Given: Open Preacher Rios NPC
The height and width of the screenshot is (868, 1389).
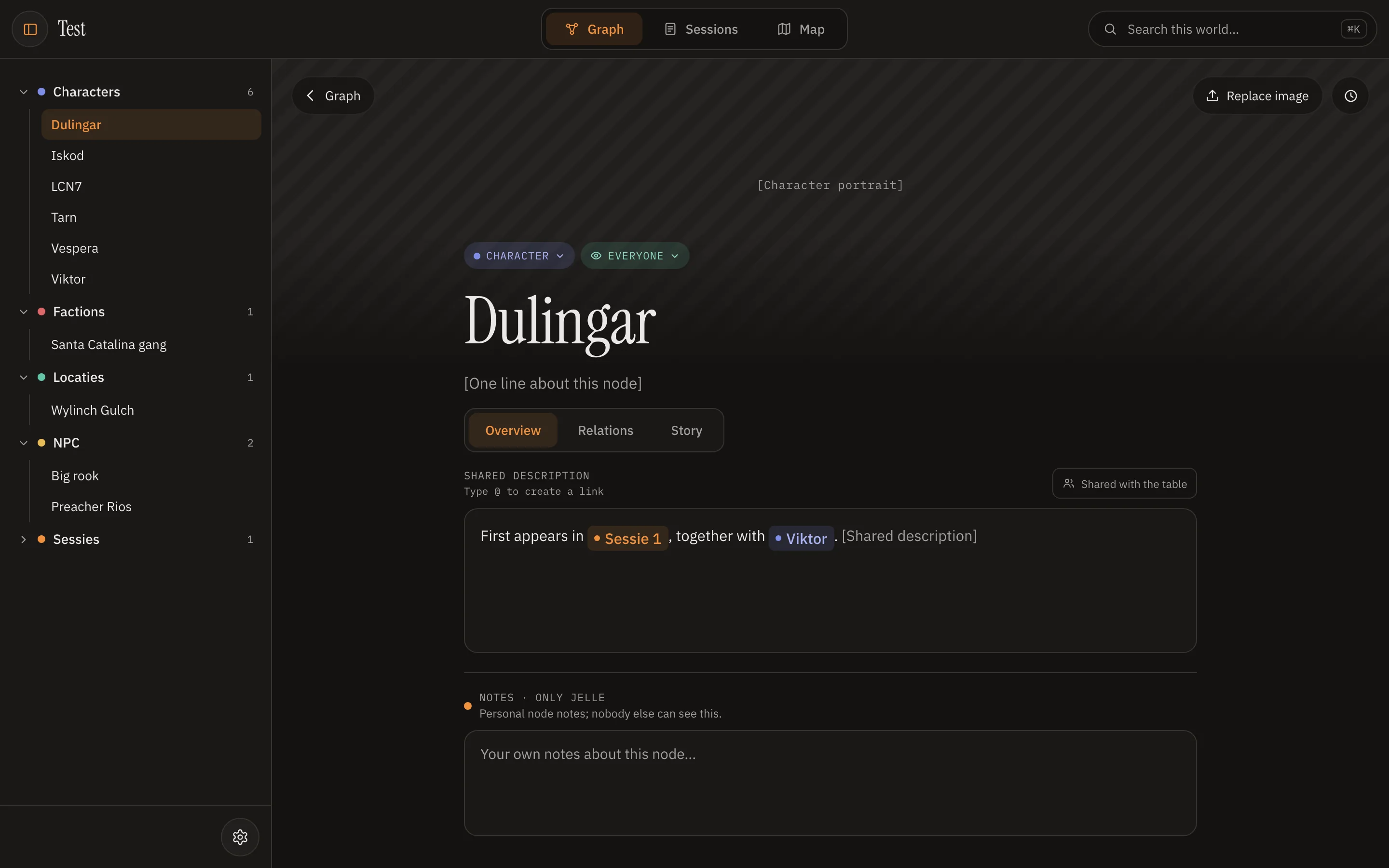Looking at the screenshot, I should pyautogui.click(x=151, y=506).
